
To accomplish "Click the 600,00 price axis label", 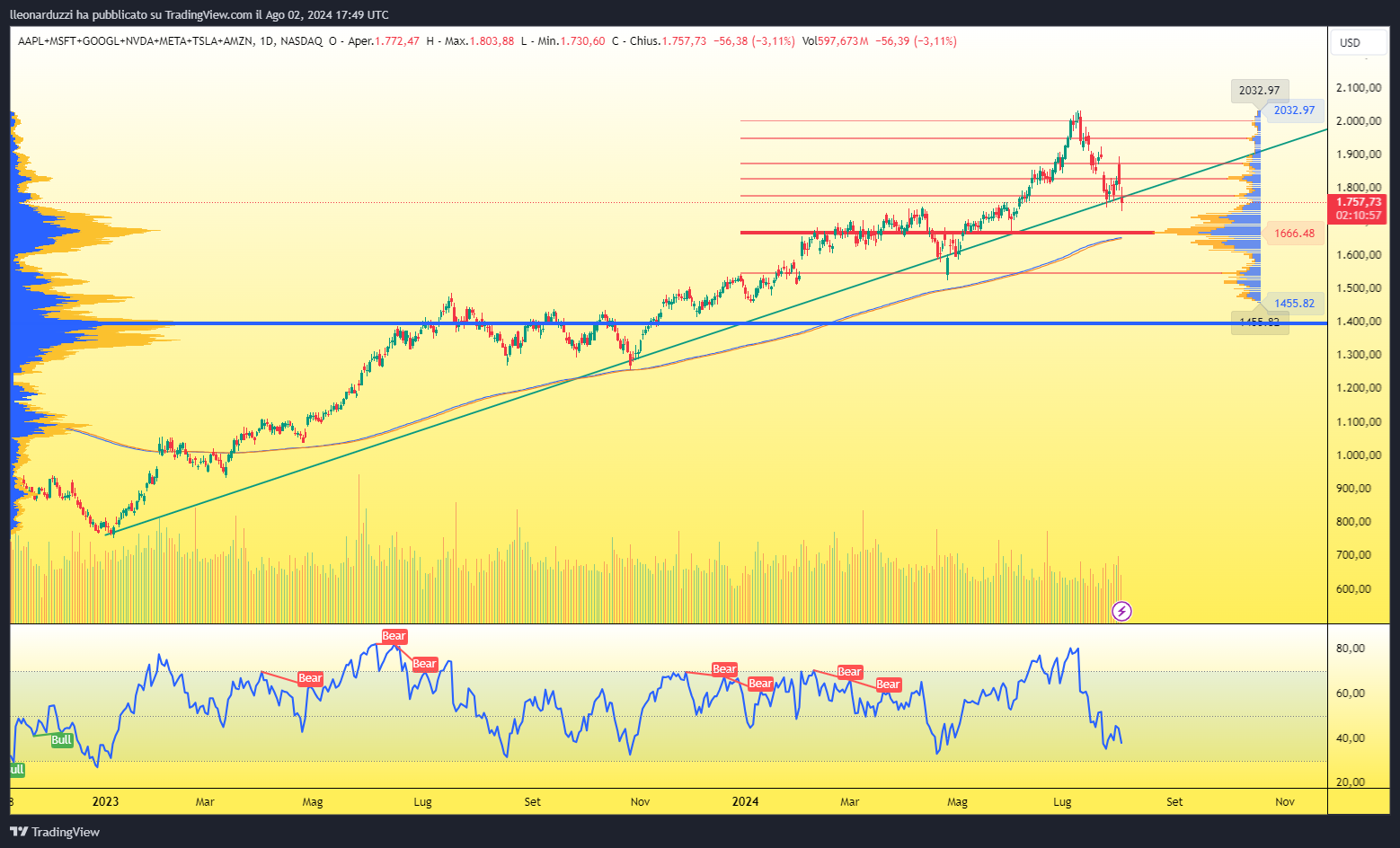I will tap(1353, 589).
